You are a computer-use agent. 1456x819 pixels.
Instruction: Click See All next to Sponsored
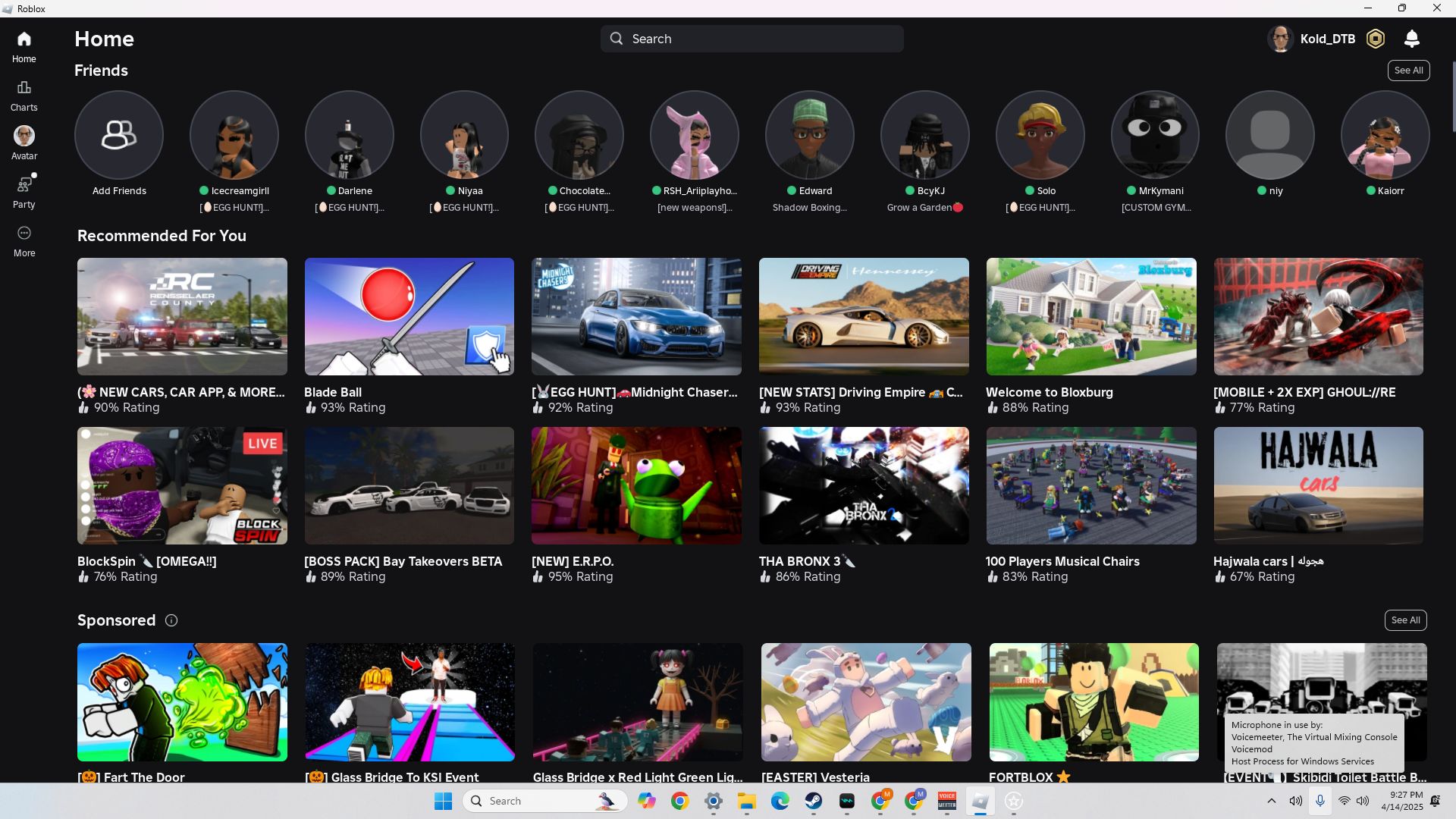click(x=1405, y=620)
